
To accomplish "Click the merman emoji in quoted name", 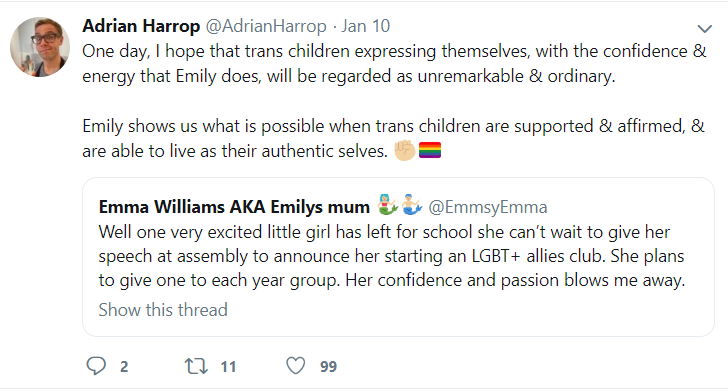I will point(412,205).
